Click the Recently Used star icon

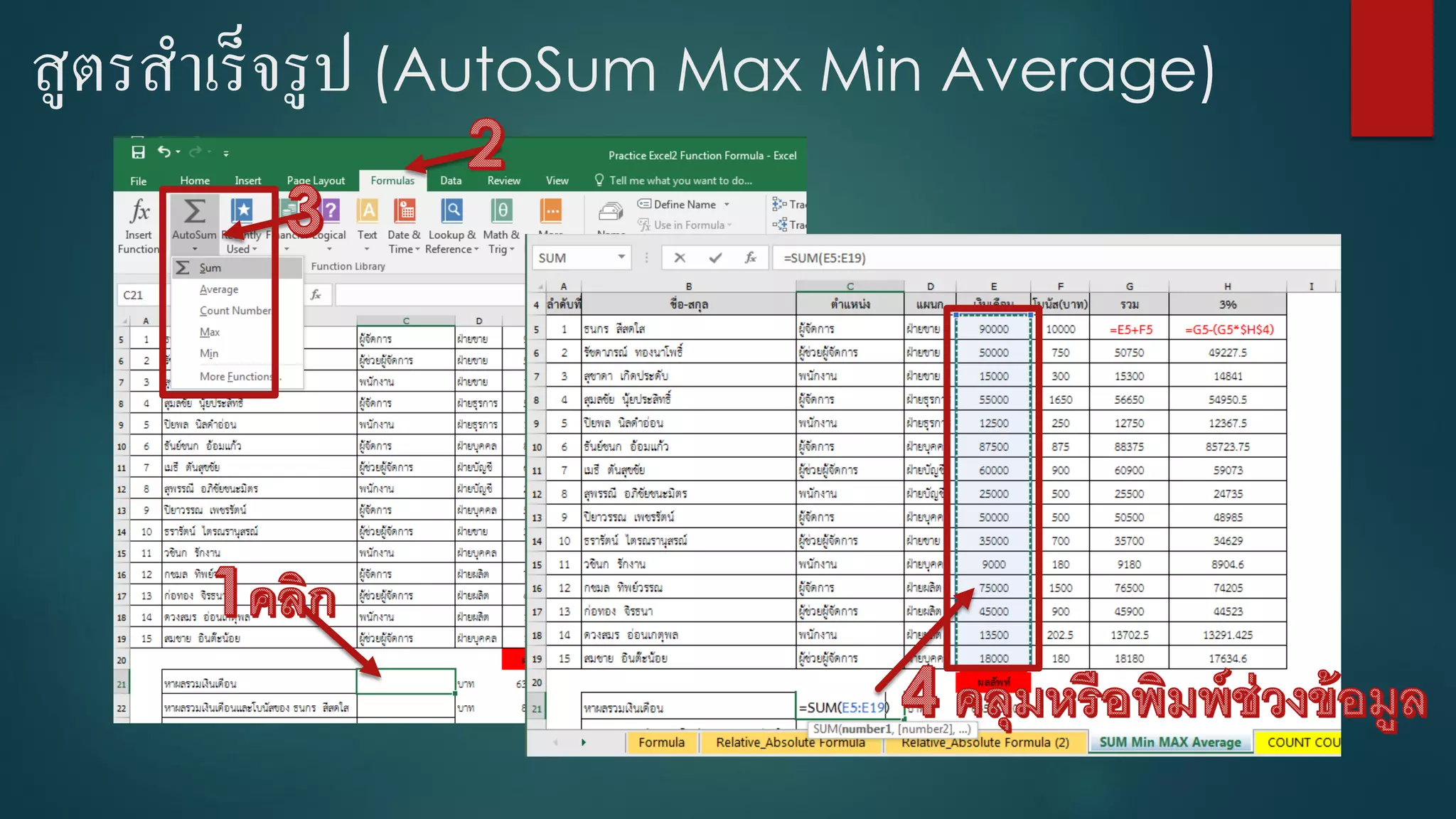pyautogui.click(x=242, y=210)
